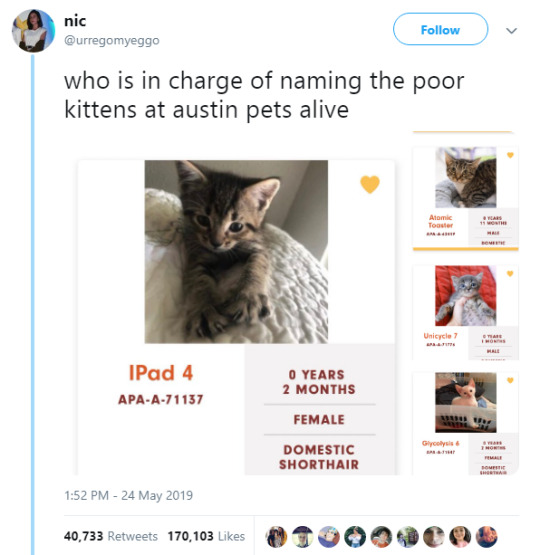Select the first liker avatar

(276, 537)
